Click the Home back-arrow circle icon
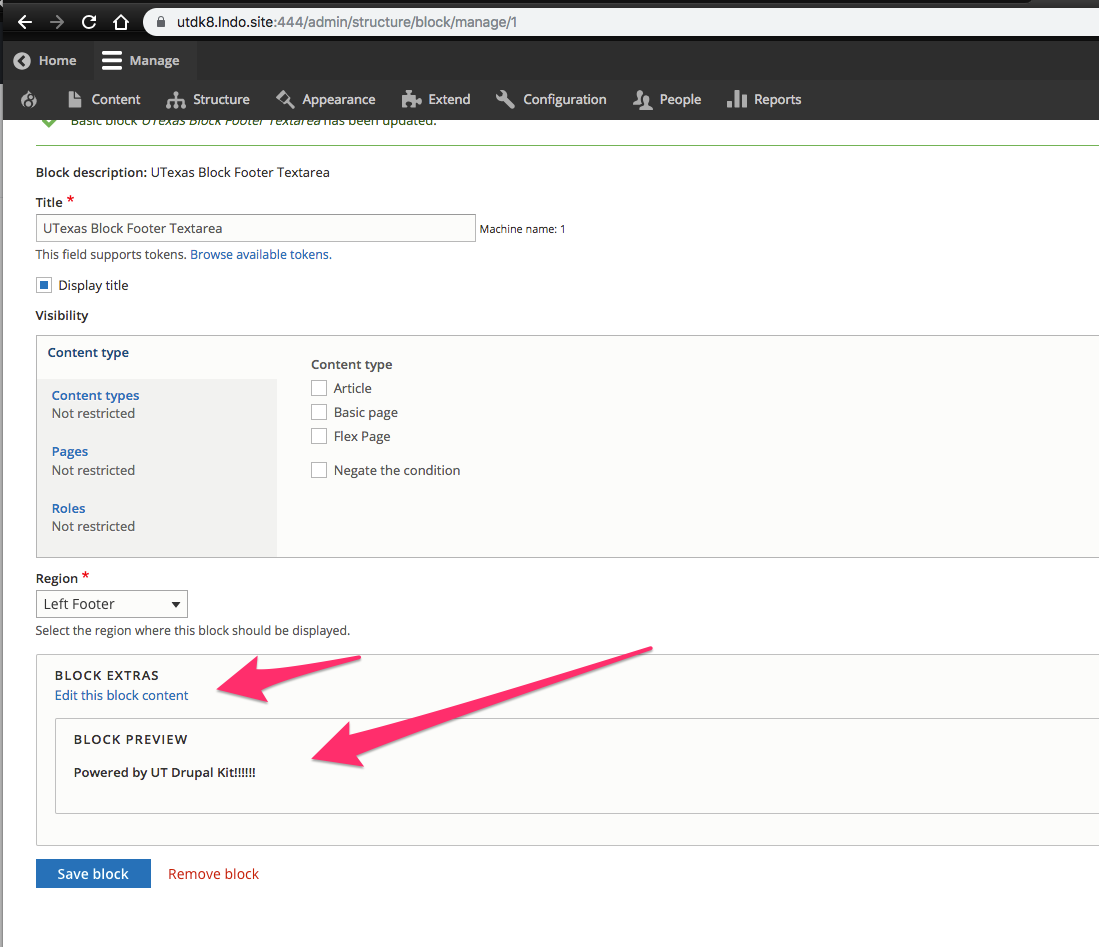 tap(22, 61)
